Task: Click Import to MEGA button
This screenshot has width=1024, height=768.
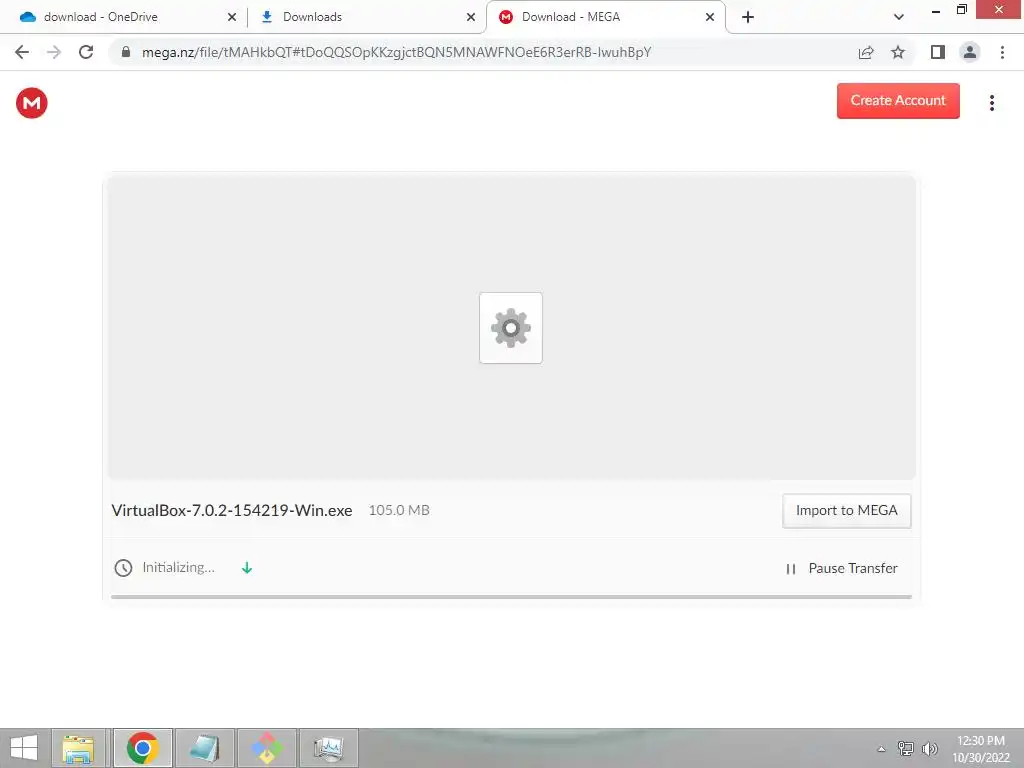Action: [846, 511]
